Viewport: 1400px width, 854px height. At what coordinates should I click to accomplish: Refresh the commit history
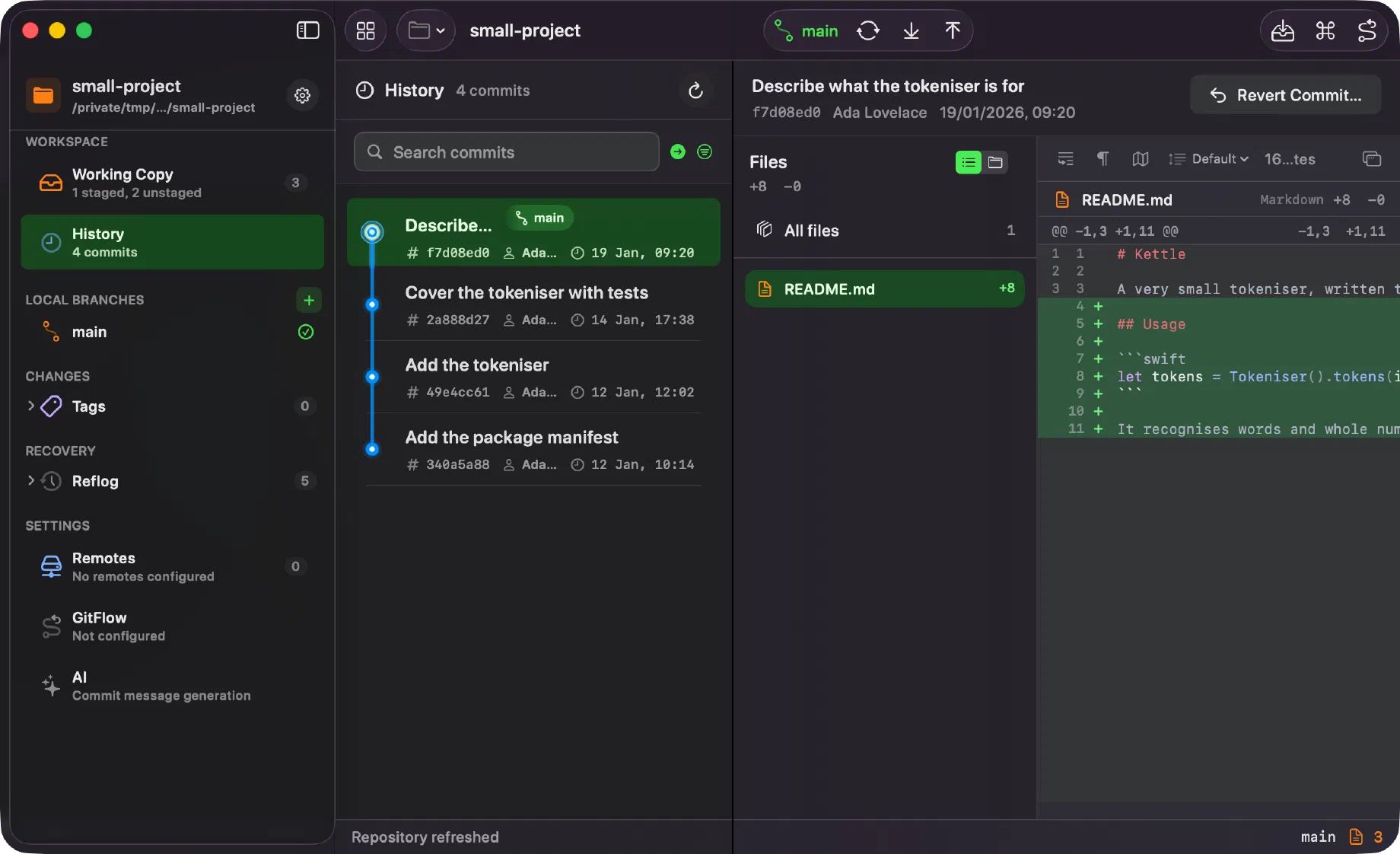point(695,91)
